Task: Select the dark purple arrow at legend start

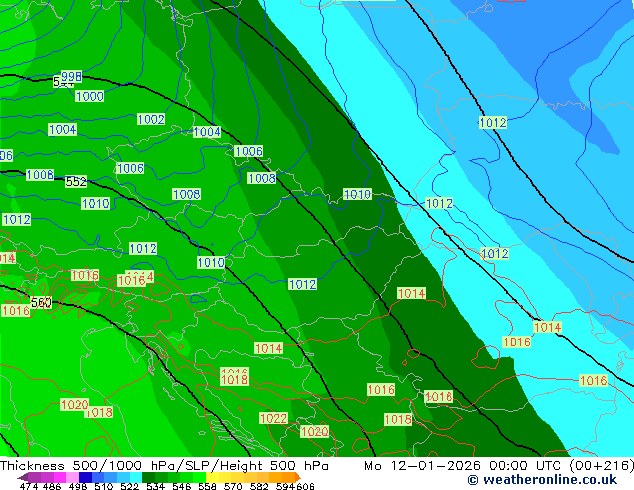Action: point(23,477)
